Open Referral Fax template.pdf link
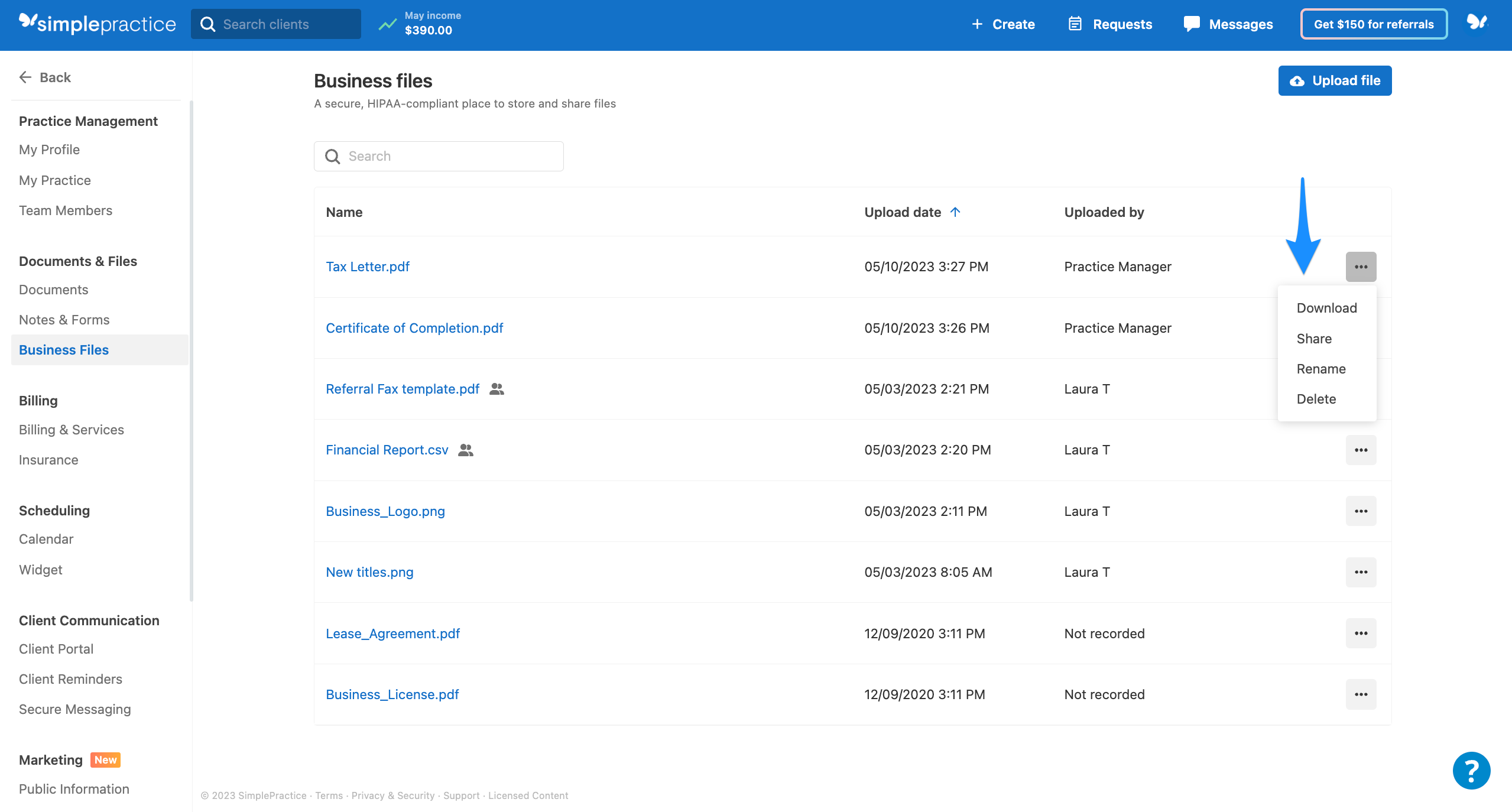The height and width of the screenshot is (812, 1512). click(x=403, y=389)
